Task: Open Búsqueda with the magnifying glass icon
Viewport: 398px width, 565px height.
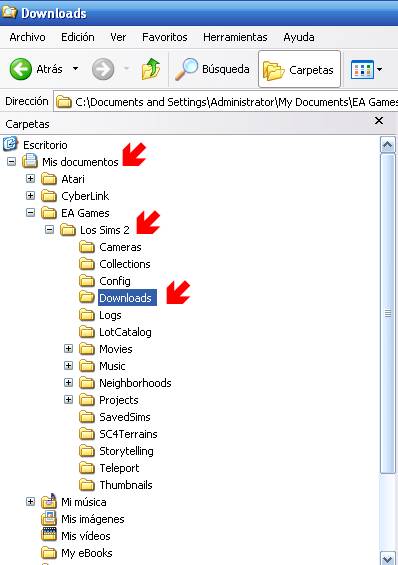Action: click(x=187, y=69)
